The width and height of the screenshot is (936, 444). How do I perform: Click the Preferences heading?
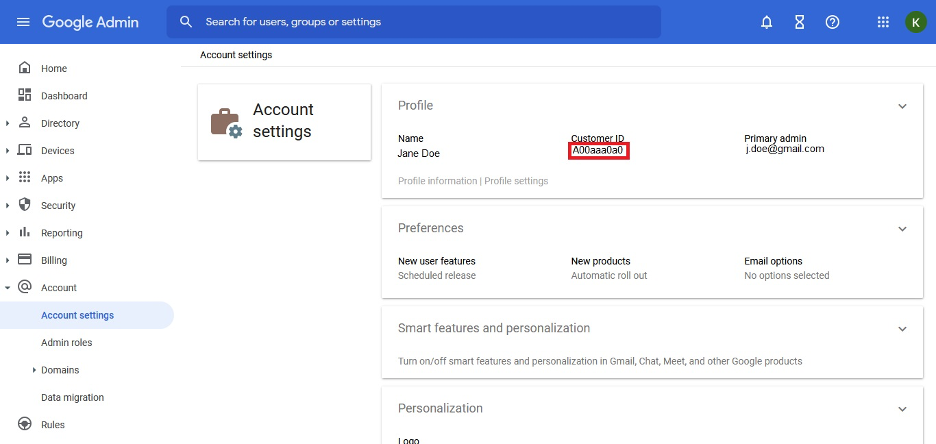coord(430,228)
